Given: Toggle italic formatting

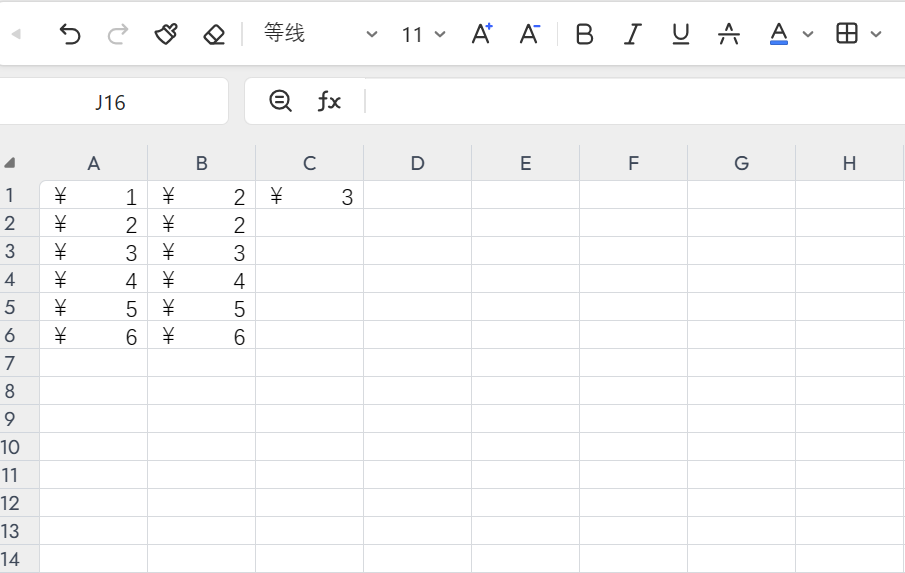Looking at the screenshot, I should point(632,34).
